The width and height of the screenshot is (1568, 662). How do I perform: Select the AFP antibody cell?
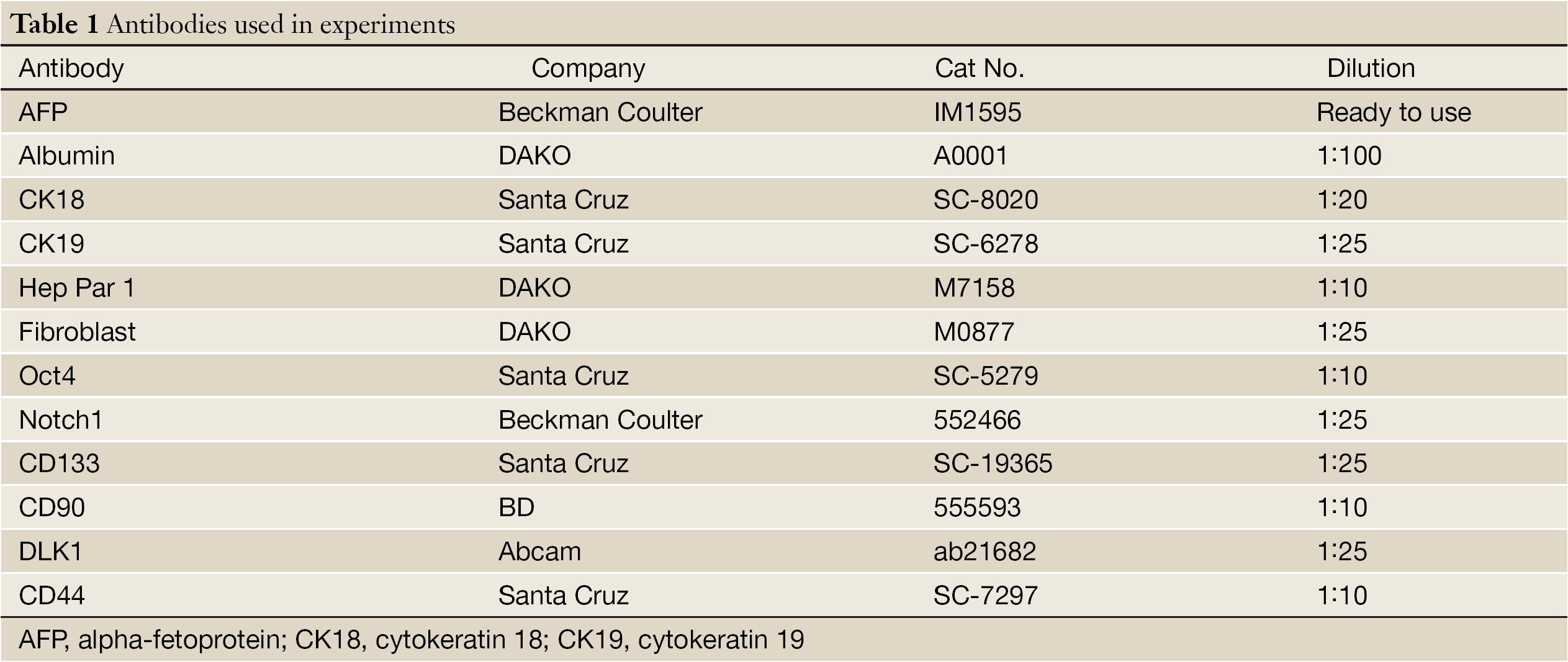click(x=43, y=112)
